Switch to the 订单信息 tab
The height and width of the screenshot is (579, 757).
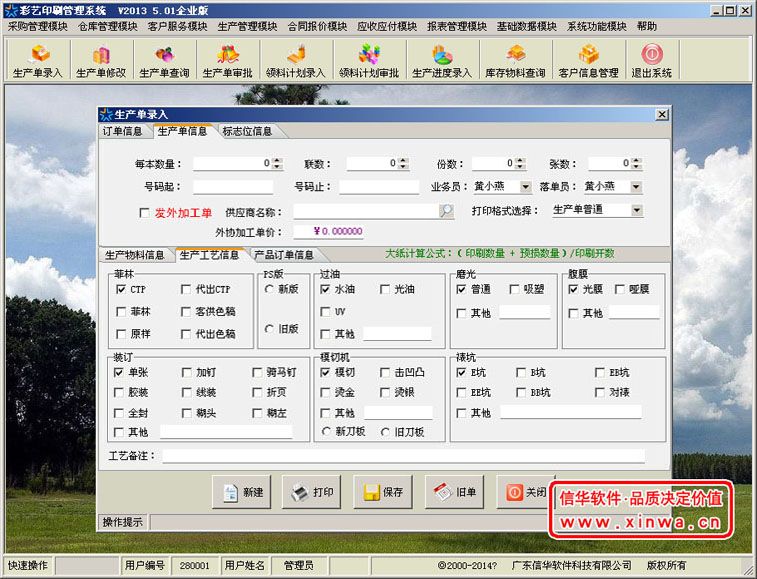[123, 131]
